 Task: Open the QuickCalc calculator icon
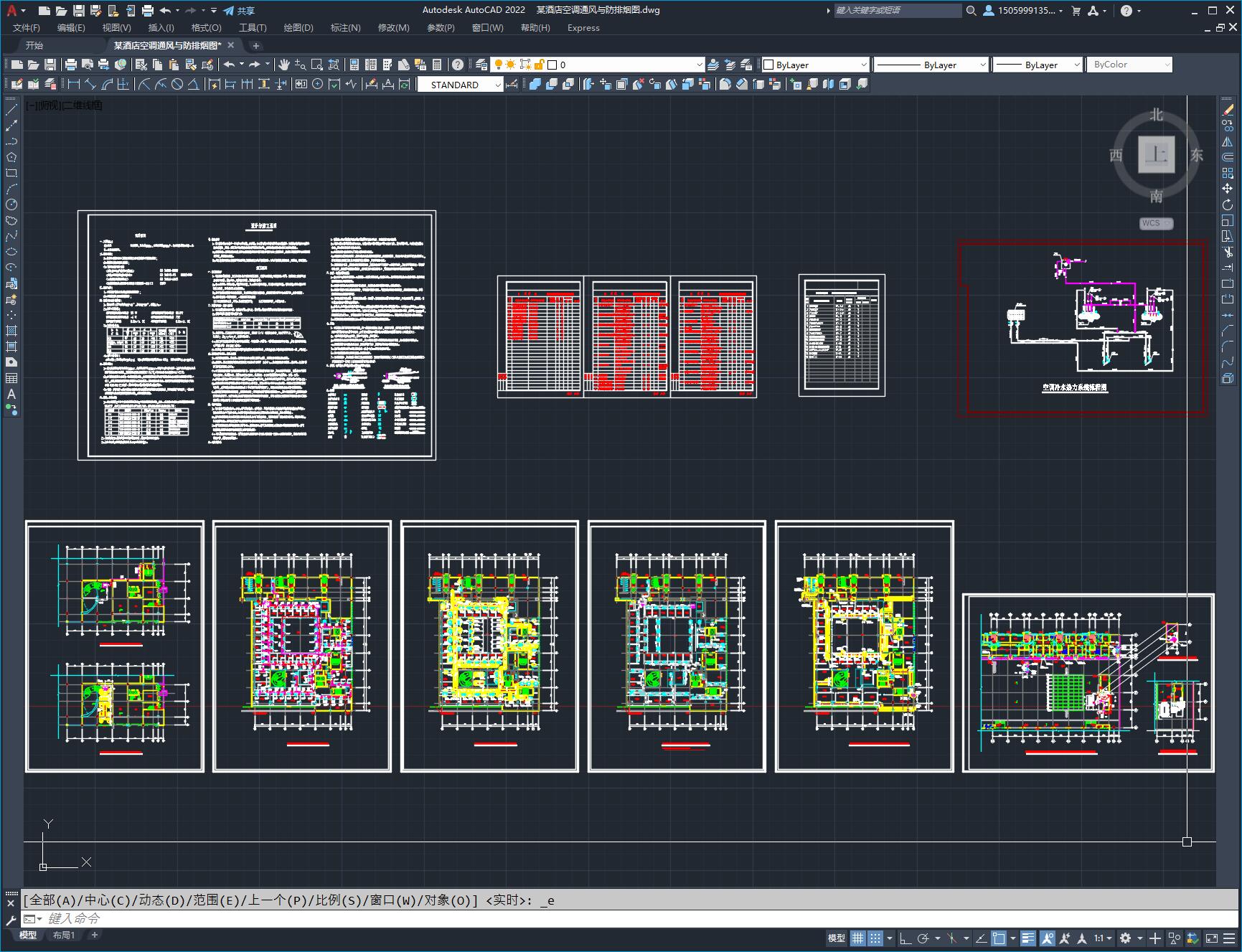tap(437, 65)
